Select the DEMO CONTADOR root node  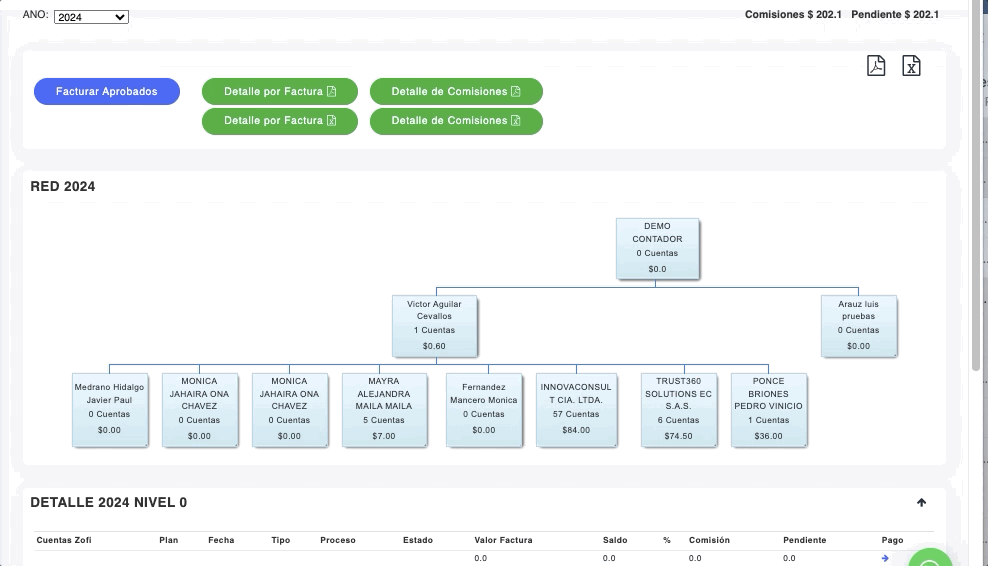[657, 248]
